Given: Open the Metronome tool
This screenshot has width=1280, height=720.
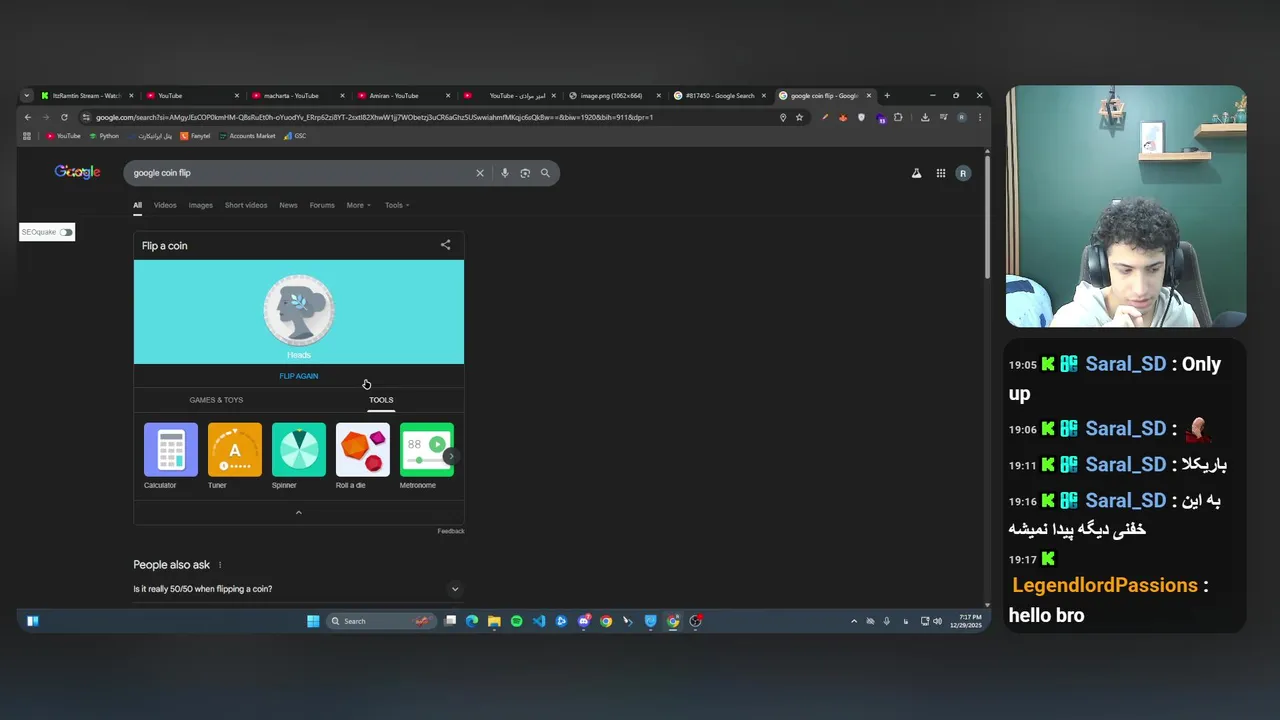Looking at the screenshot, I should click(426, 456).
